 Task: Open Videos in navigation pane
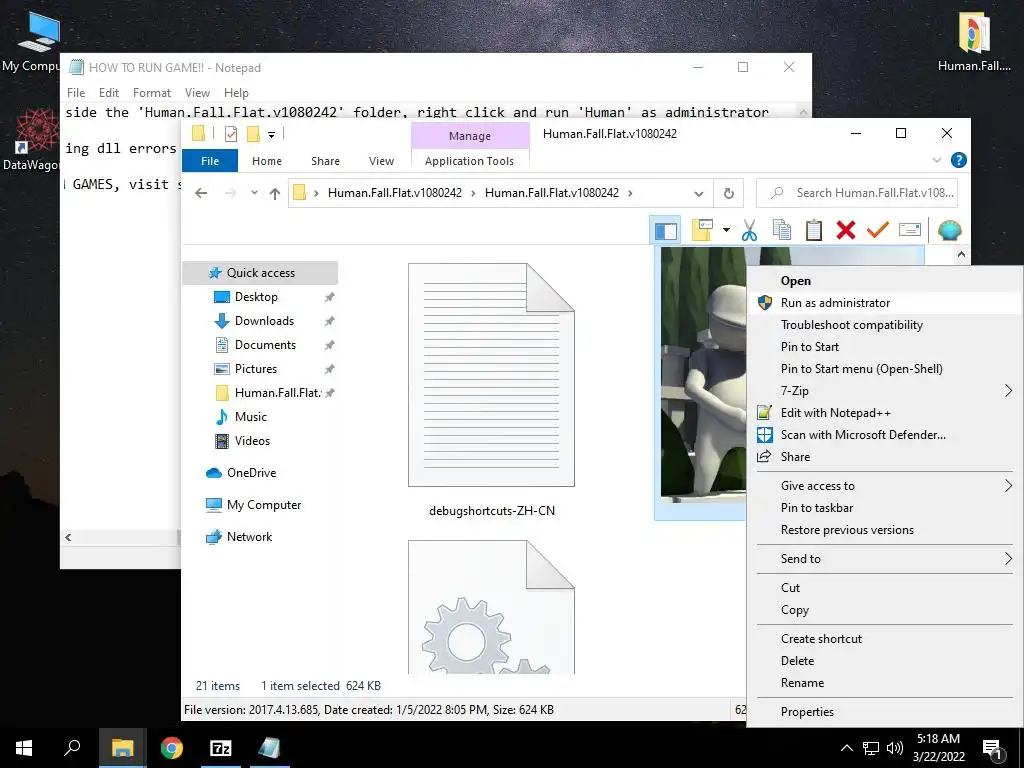(252, 441)
